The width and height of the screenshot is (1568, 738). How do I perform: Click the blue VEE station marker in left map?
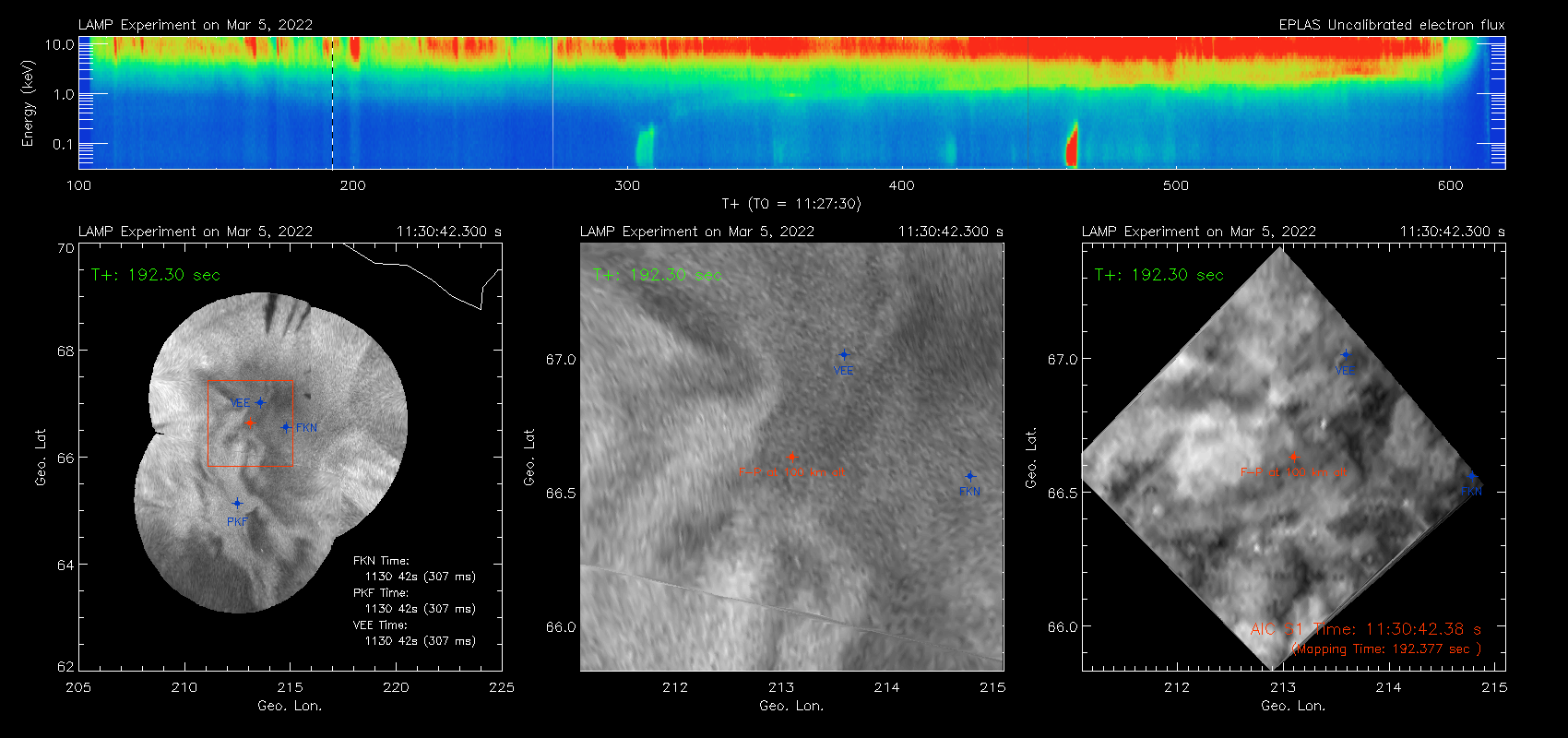(260, 402)
